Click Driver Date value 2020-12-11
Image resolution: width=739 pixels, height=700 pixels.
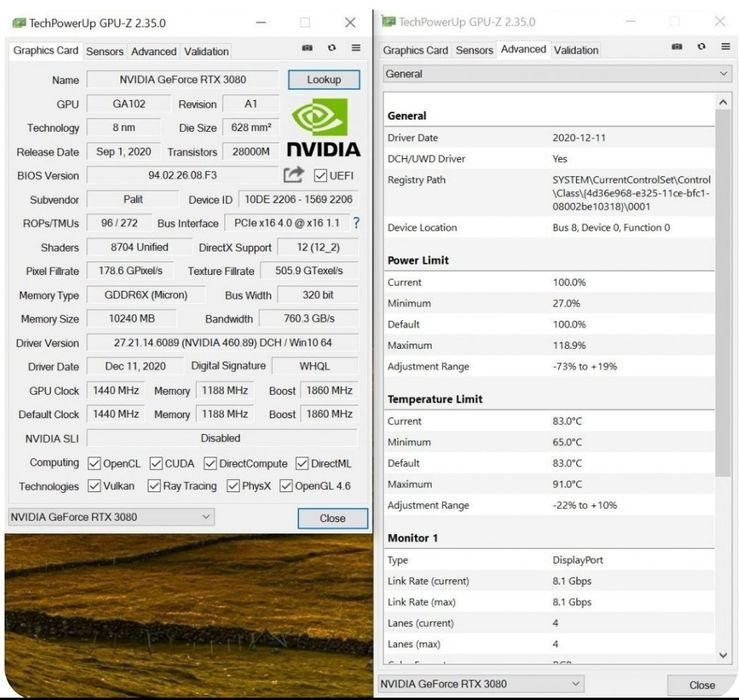pyautogui.click(x=579, y=138)
